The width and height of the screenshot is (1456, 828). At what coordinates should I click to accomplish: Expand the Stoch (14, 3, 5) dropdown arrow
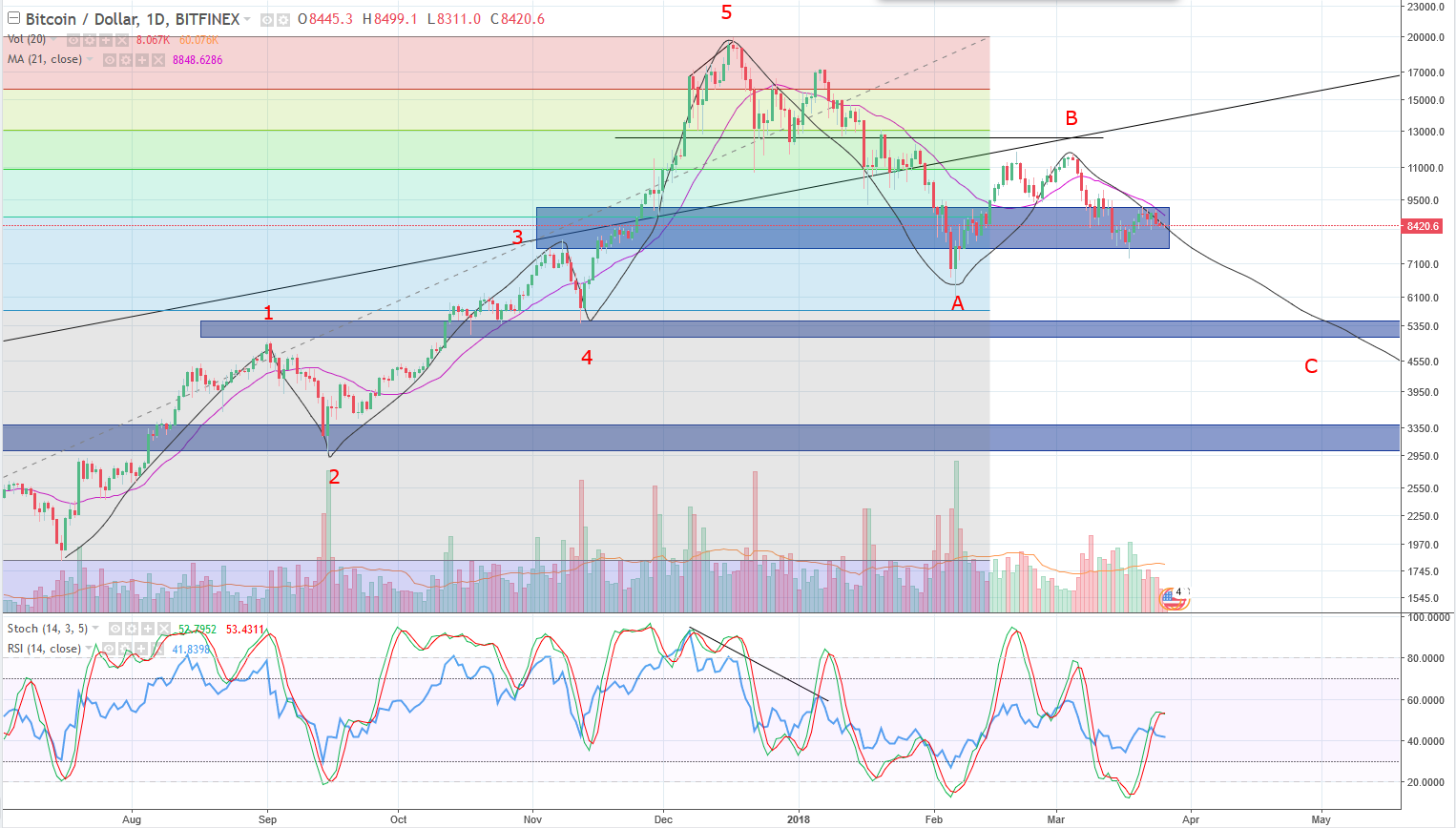click(x=95, y=628)
